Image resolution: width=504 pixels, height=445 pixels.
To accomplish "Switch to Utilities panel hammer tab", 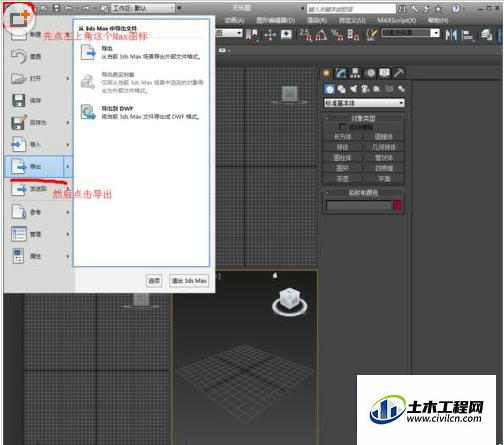I will tap(399, 73).
